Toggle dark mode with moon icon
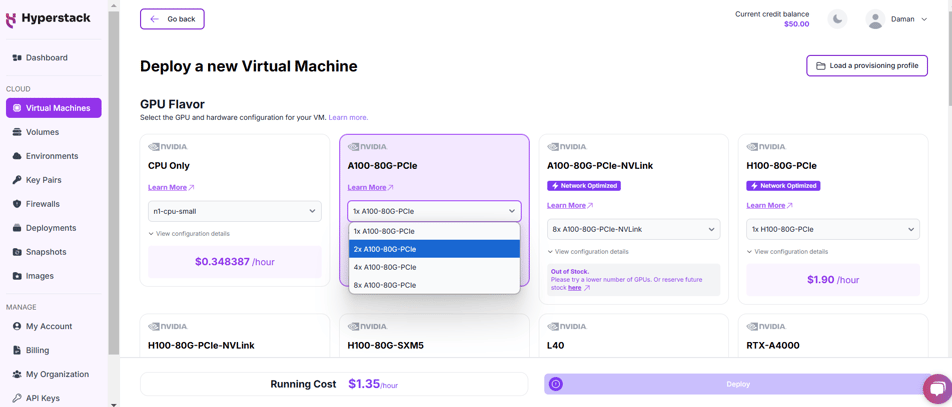This screenshot has width=952, height=407. coord(838,19)
